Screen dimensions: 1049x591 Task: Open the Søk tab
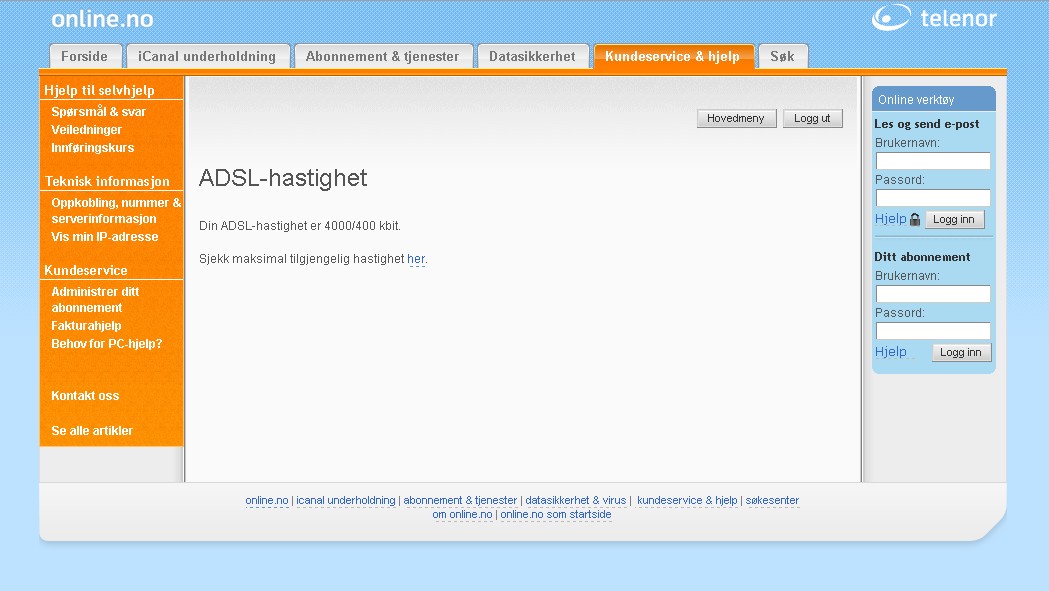point(783,56)
